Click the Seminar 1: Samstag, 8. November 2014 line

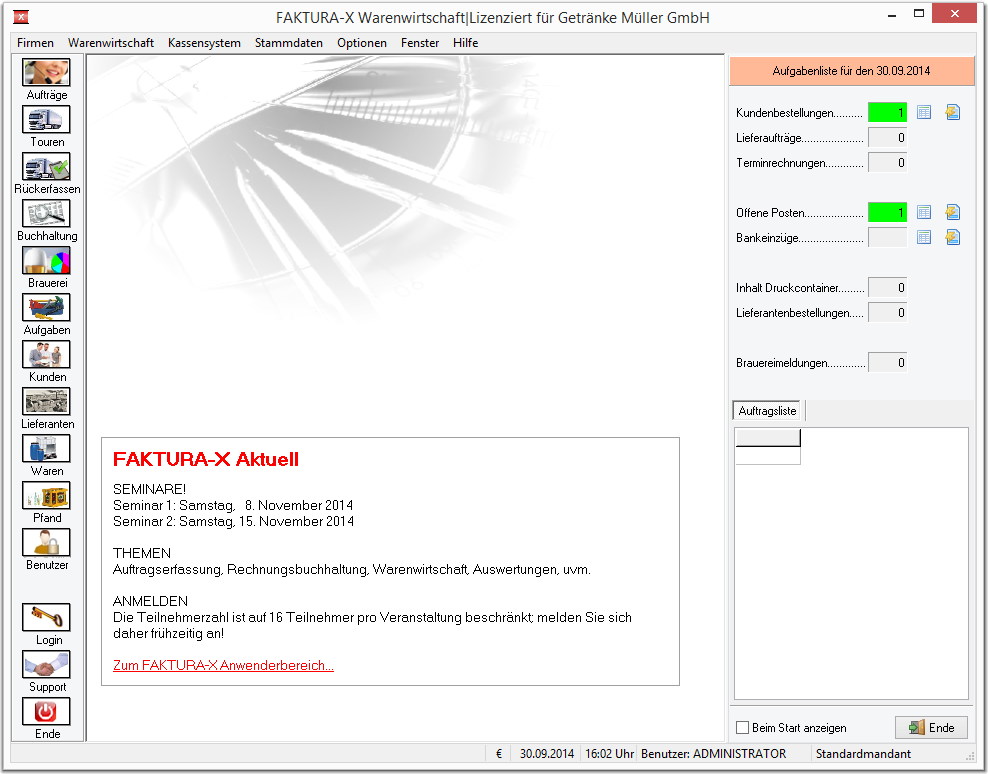[x=233, y=505]
